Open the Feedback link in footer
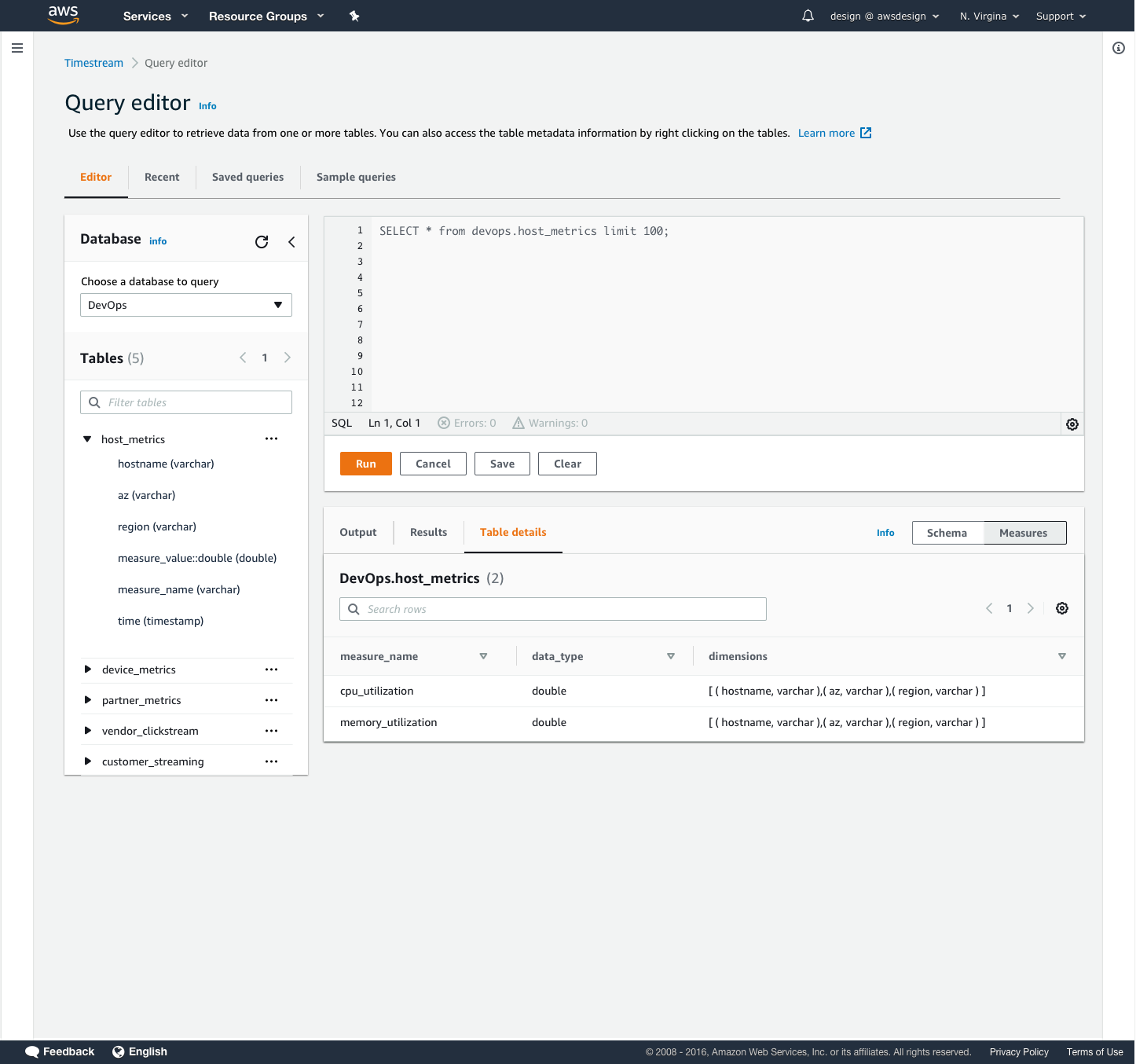Image resolution: width=1136 pixels, height=1064 pixels. [60, 1051]
